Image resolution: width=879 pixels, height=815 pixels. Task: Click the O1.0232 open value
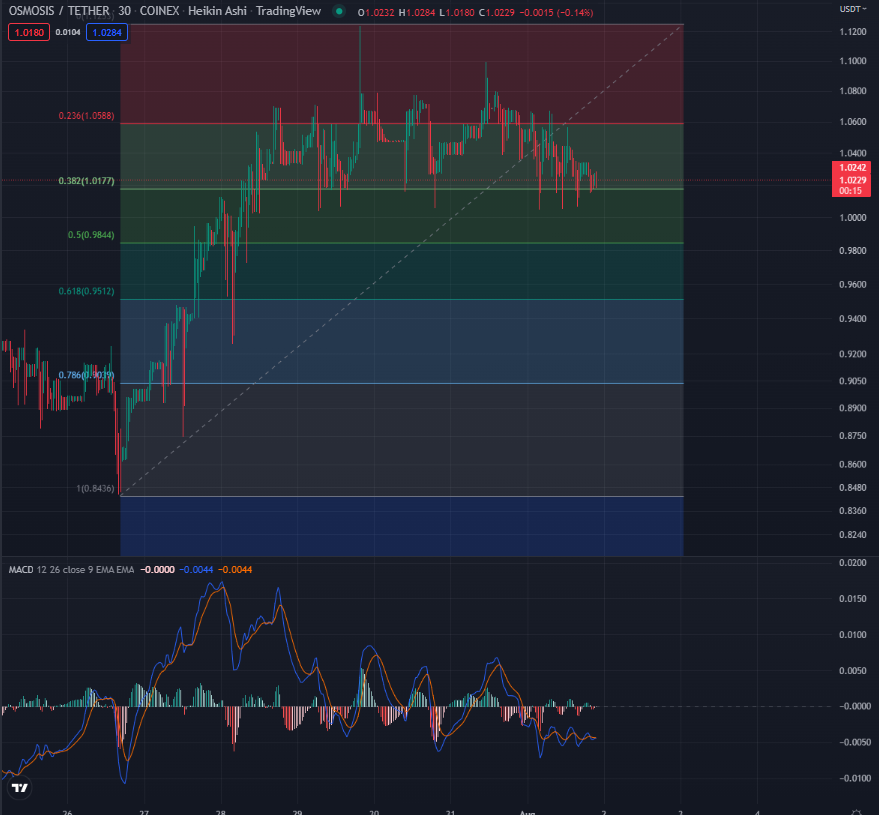376,12
